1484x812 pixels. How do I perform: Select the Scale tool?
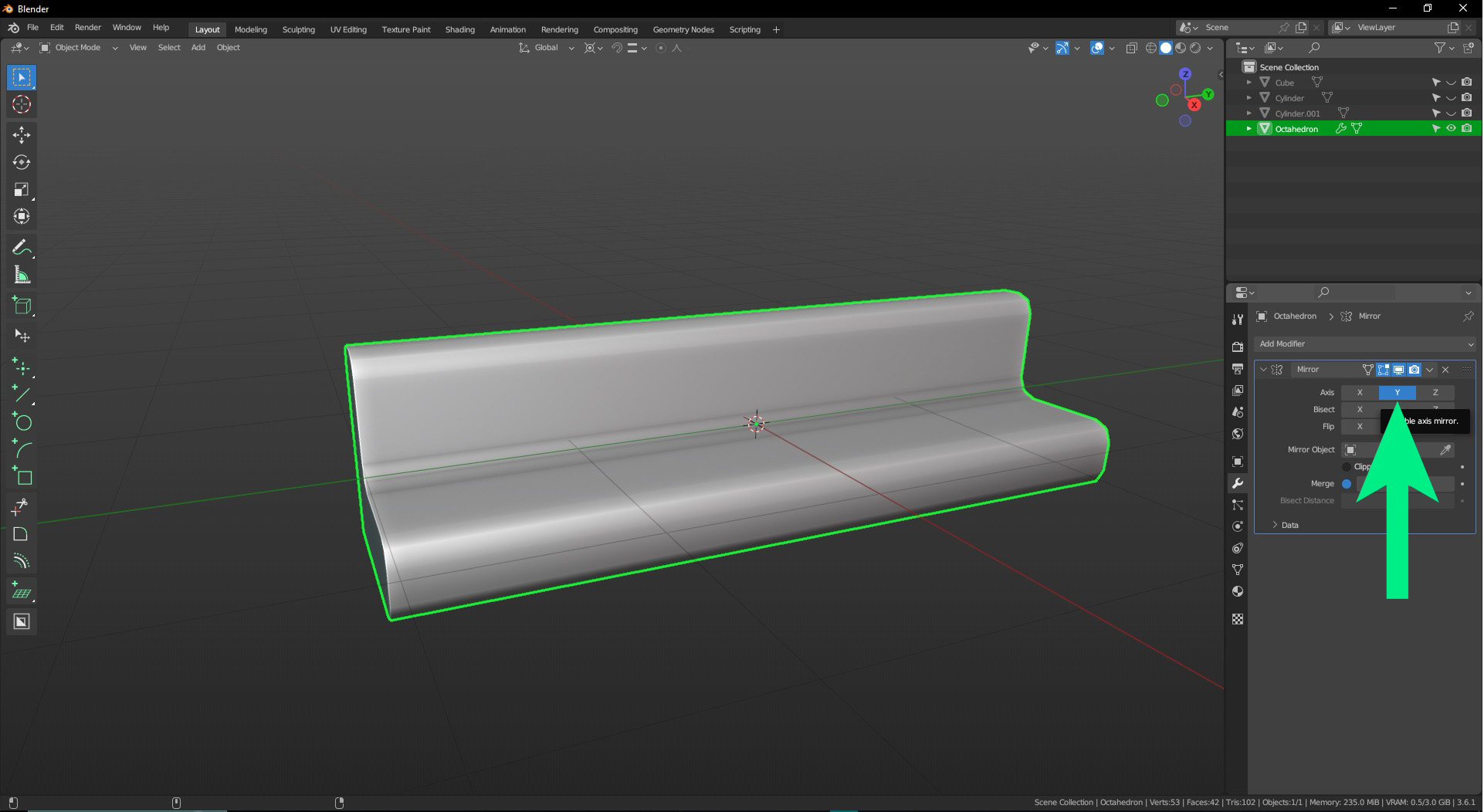22,190
